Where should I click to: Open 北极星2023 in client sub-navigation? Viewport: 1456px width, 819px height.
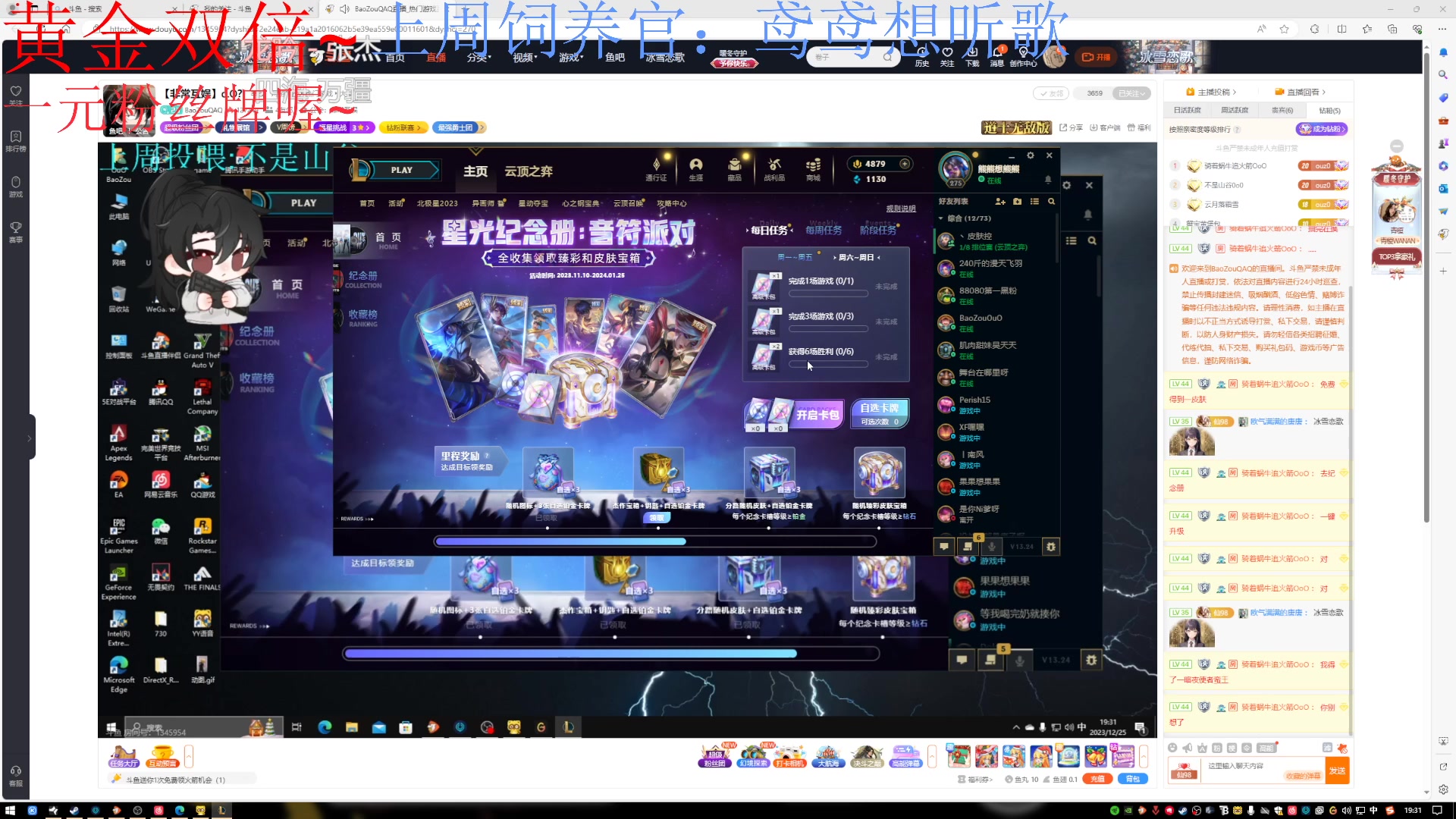[437, 203]
